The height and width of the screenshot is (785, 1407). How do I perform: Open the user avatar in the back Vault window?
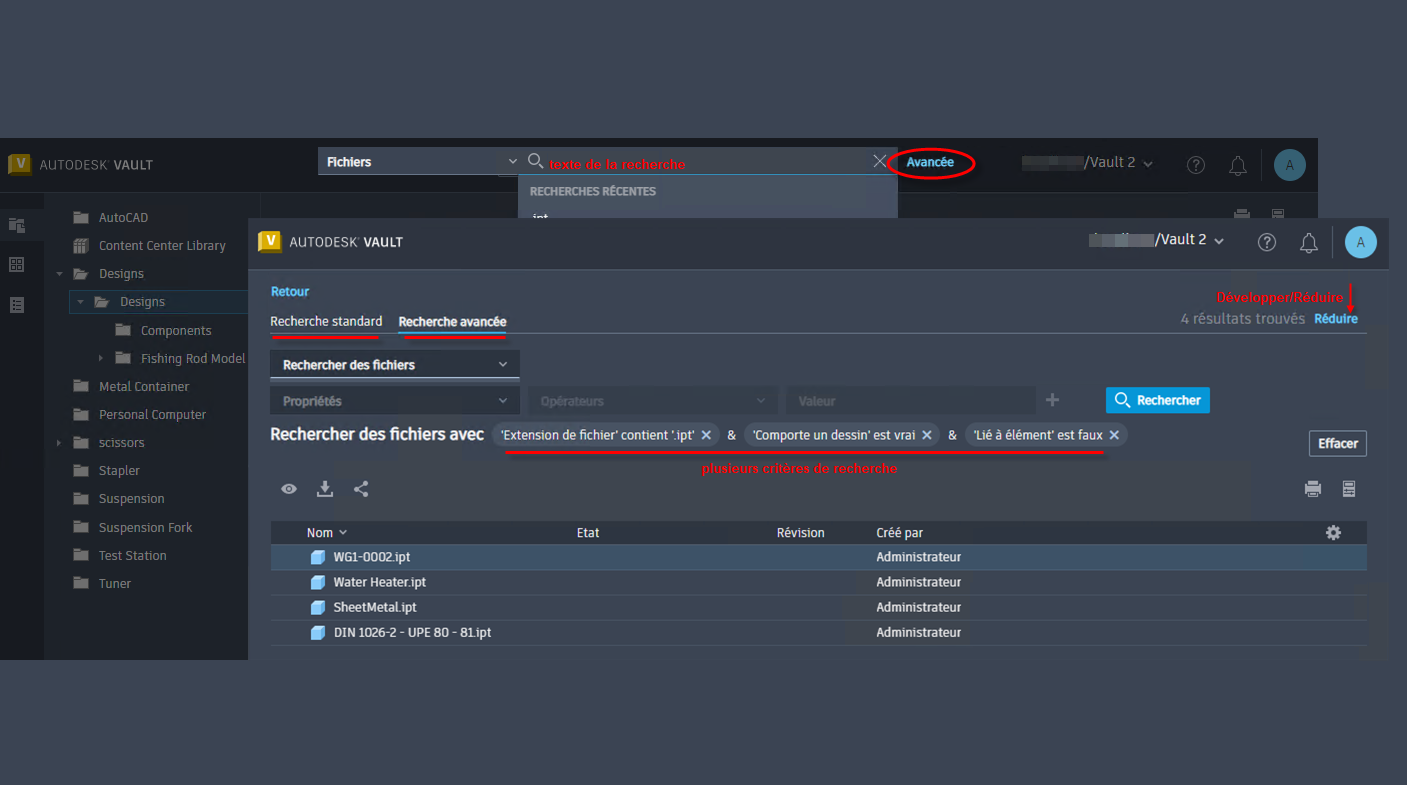click(x=1290, y=165)
